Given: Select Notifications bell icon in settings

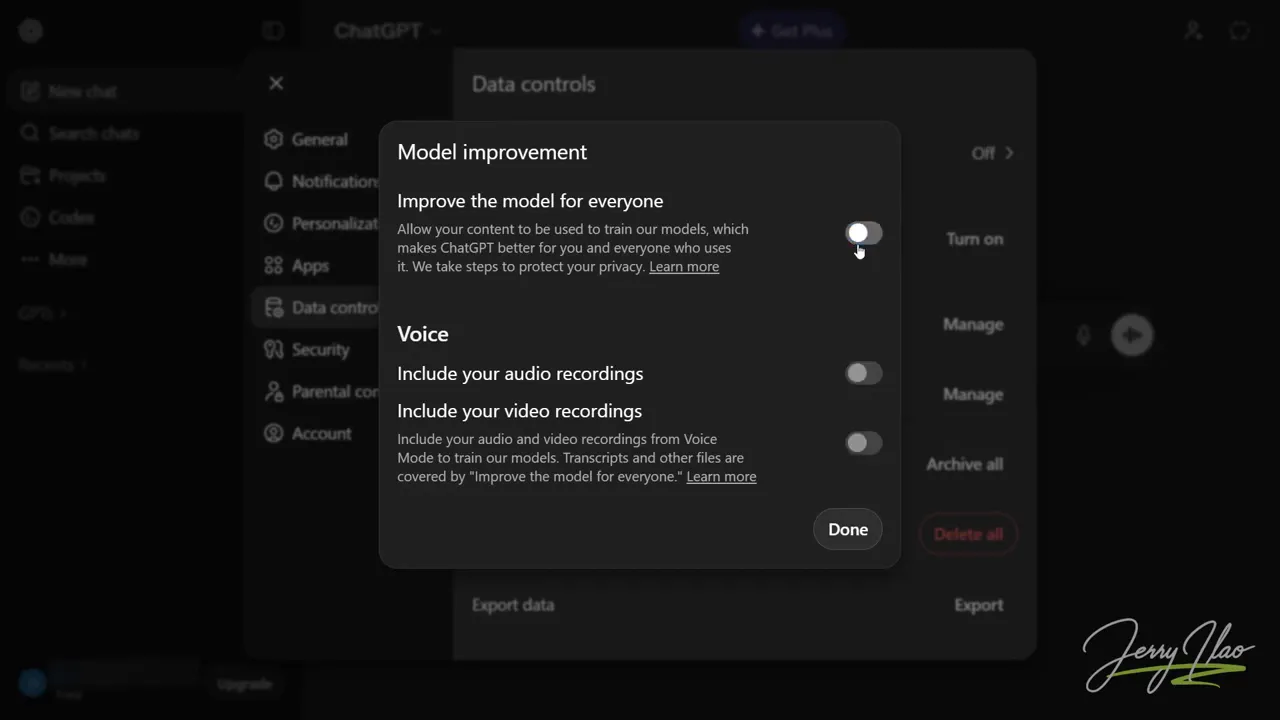Looking at the screenshot, I should pos(273,181).
